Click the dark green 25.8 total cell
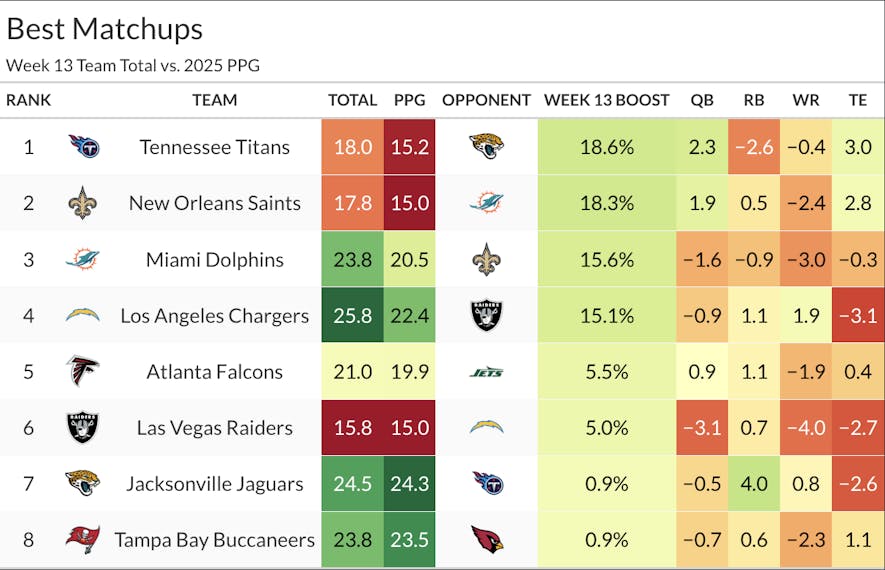Screen dimensions: 885x570 coord(352,316)
